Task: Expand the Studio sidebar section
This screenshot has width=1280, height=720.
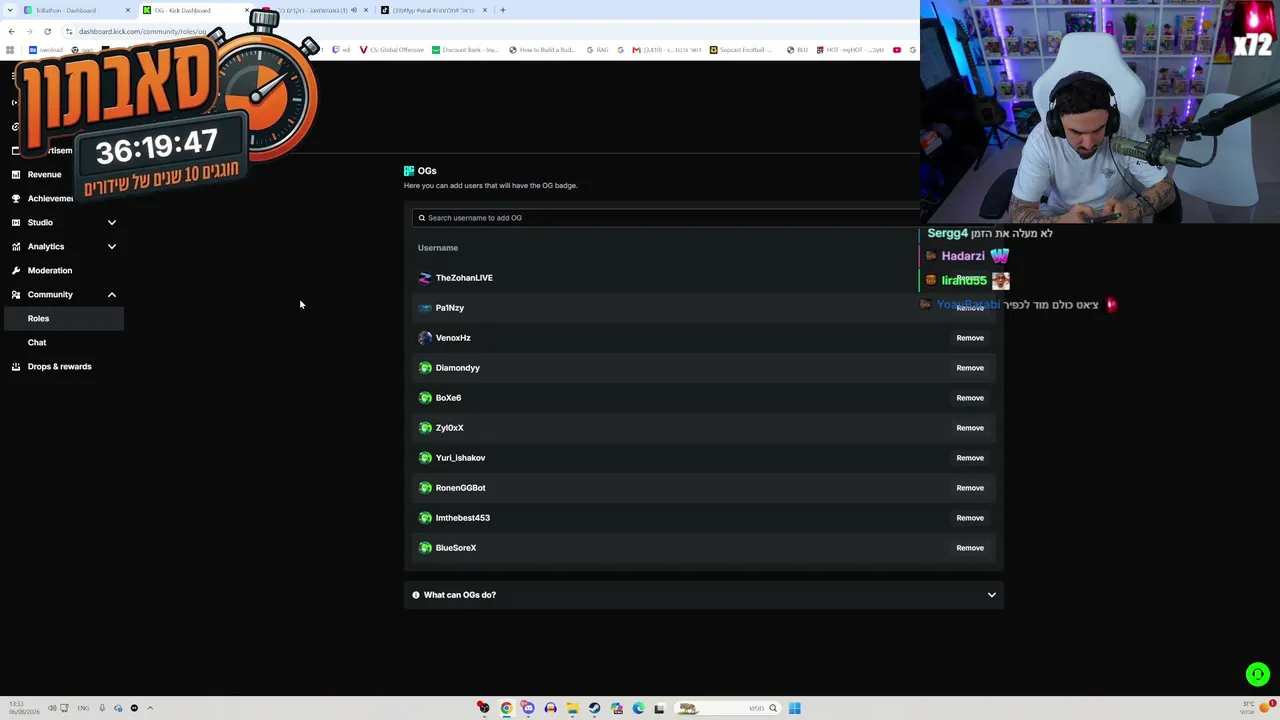Action: pos(112,222)
